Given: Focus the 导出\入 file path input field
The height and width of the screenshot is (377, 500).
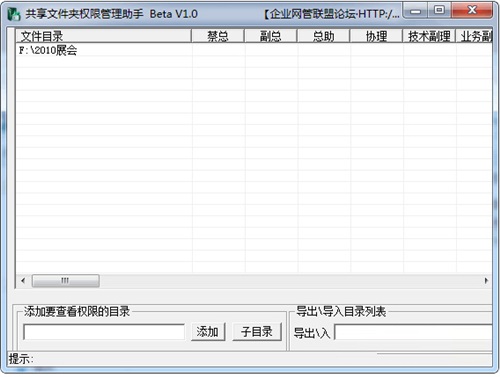Looking at the screenshot, I should 413,332.
